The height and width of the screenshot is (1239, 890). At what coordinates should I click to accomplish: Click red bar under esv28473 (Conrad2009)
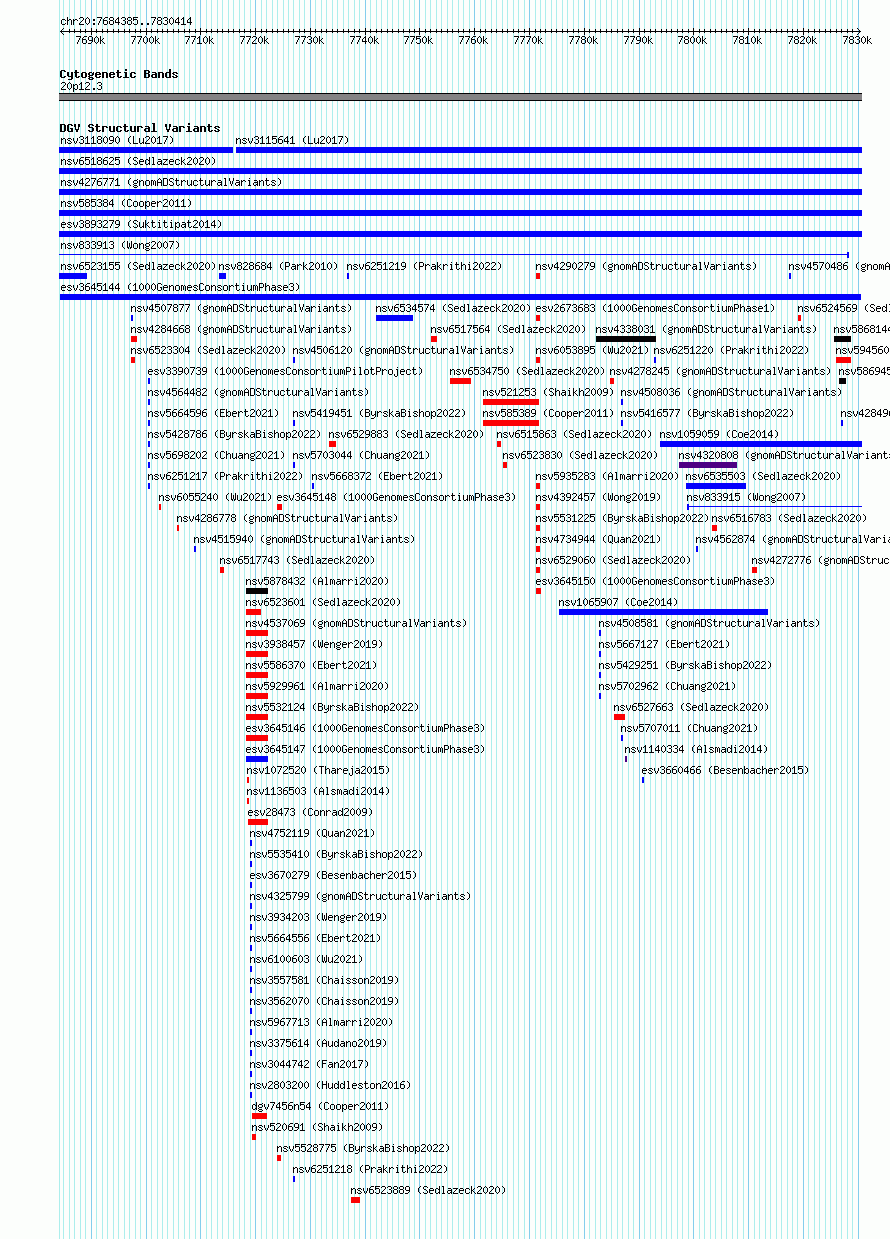[x=258, y=822]
